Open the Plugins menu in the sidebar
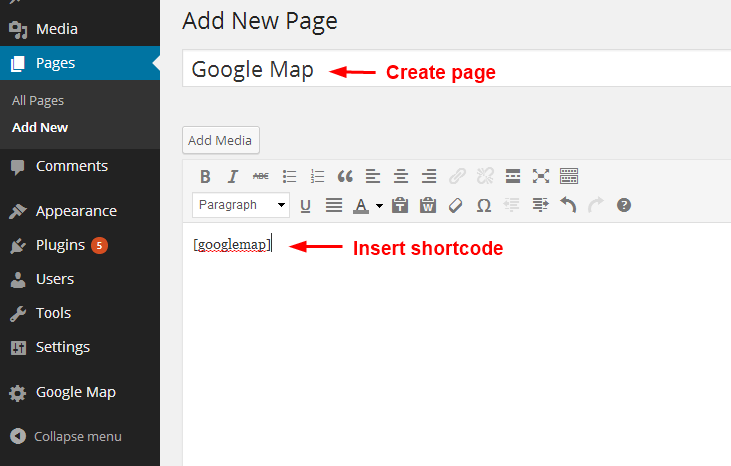731x466 pixels. [60, 245]
